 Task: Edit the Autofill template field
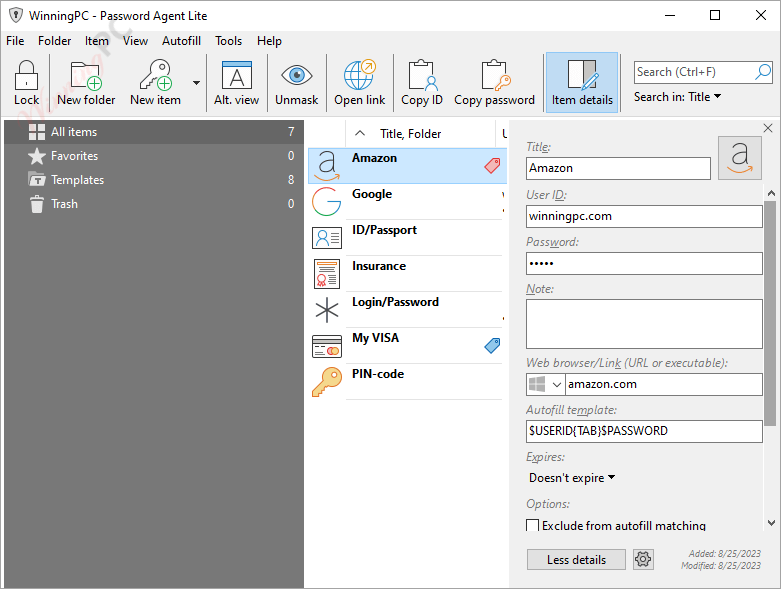point(644,431)
